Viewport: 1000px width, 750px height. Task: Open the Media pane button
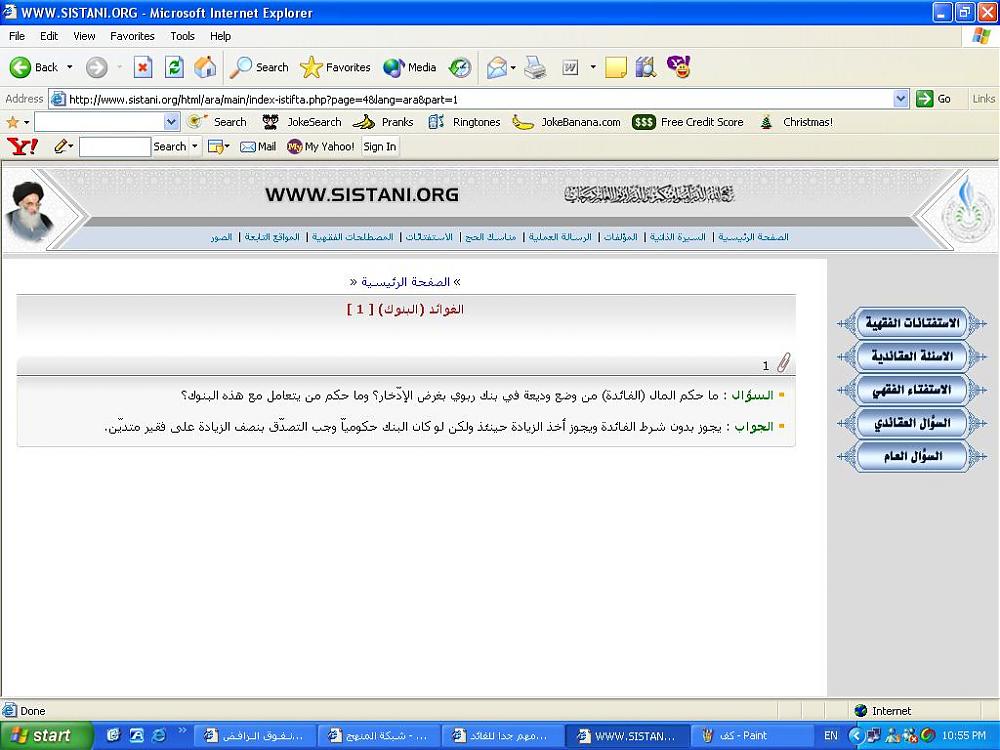coord(409,67)
